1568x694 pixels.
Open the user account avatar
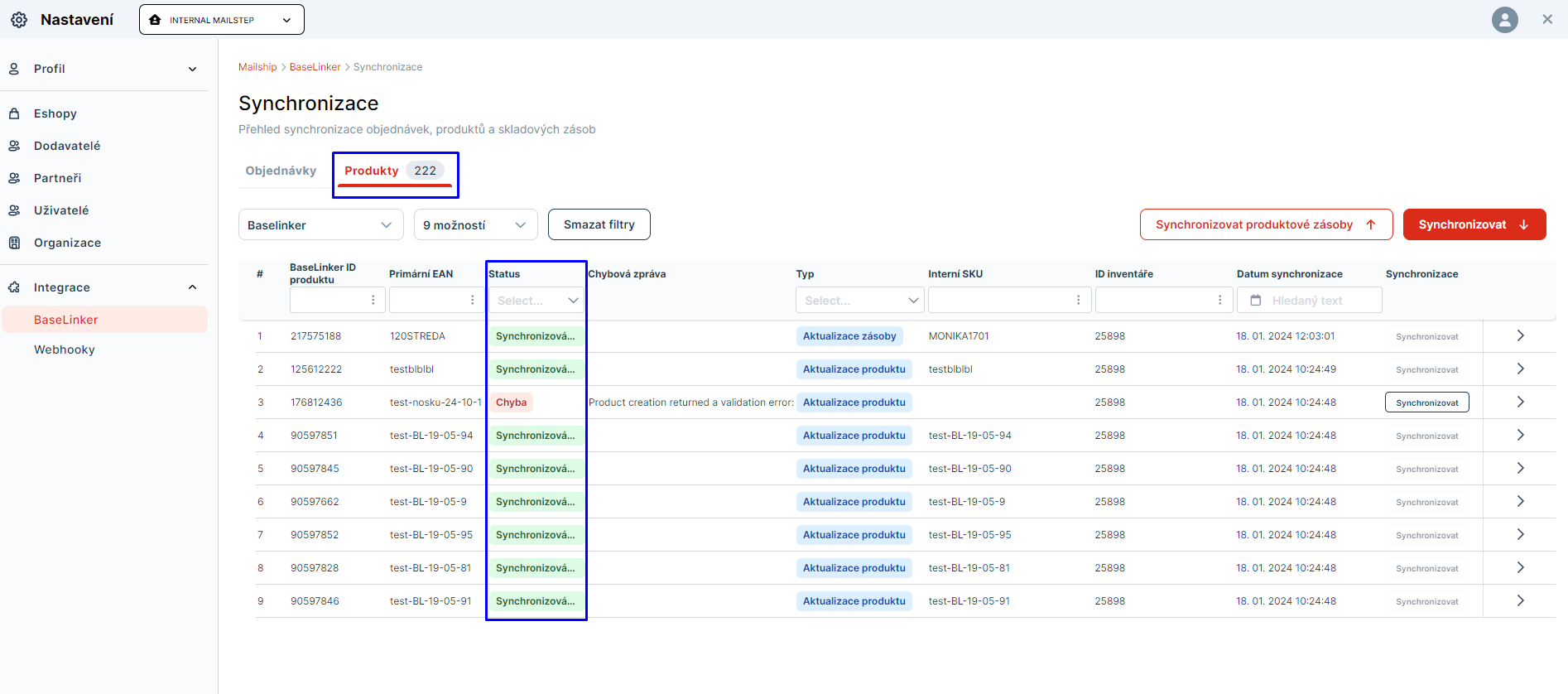click(x=1504, y=20)
